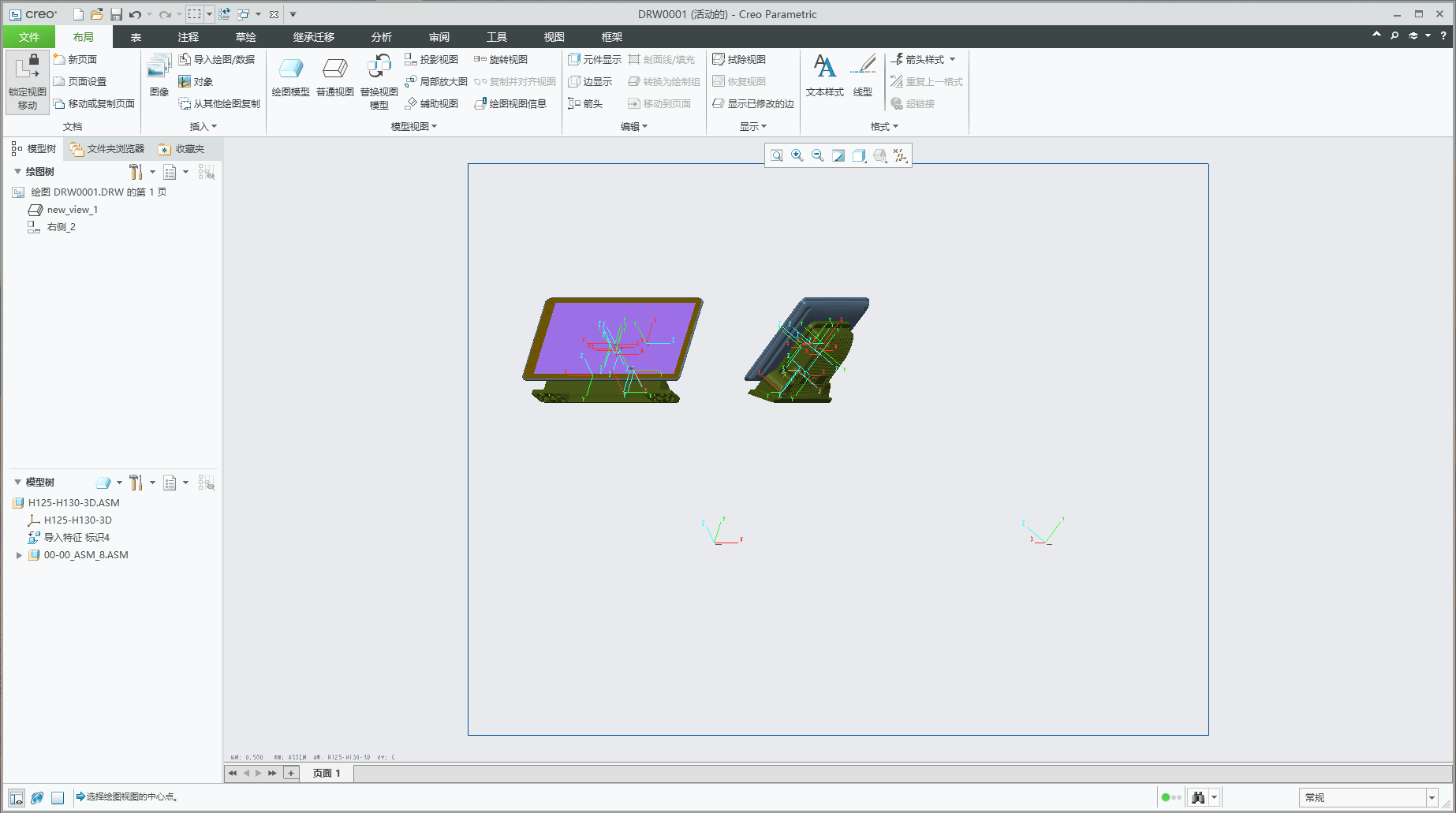This screenshot has height=813, width=1456.
Task: Open the 注释 ribbon tab
Action: [x=188, y=37]
